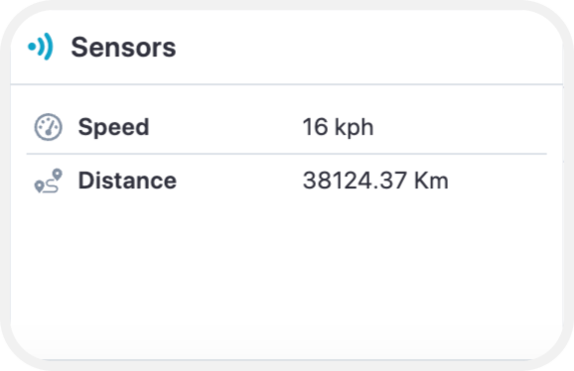Image resolution: width=574 pixels, height=371 pixels.
Task: Click the Distance route pins icon
Action: [x=48, y=181]
